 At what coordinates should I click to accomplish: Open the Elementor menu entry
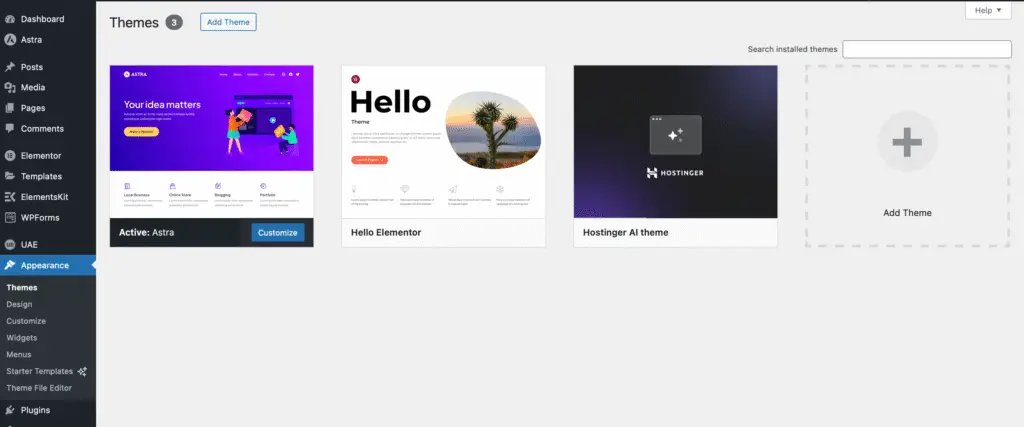point(48,155)
